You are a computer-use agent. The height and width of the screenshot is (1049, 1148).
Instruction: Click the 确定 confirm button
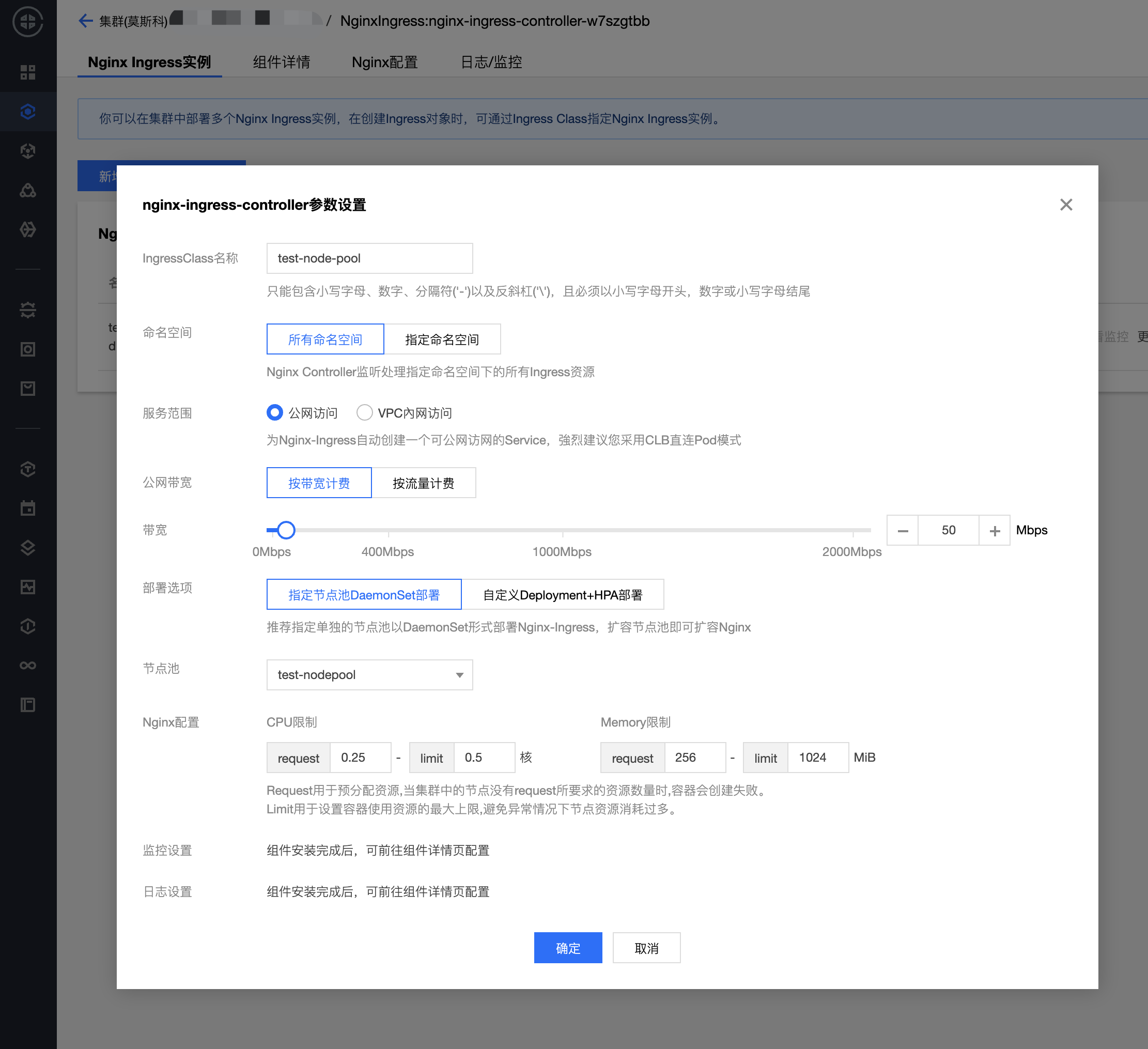(x=568, y=948)
